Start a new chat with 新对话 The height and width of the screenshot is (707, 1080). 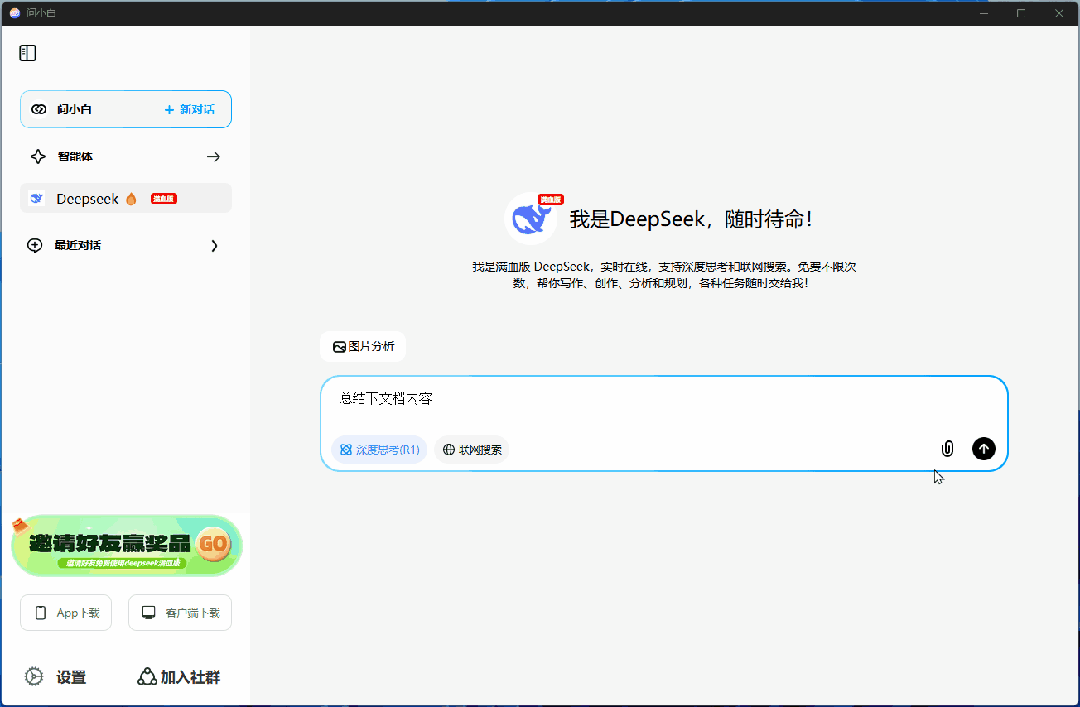pyautogui.click(x=190, y=109)
